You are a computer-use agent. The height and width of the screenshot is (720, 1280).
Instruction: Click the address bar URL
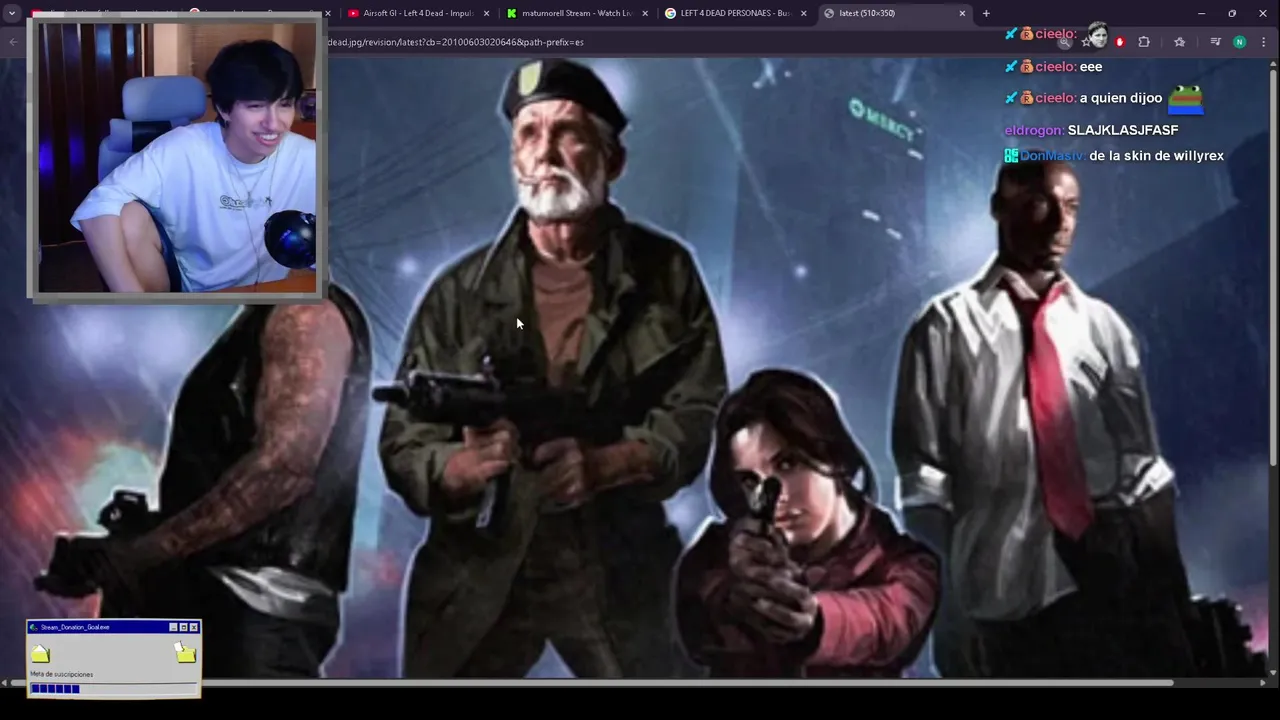click(x=455, y=42)
